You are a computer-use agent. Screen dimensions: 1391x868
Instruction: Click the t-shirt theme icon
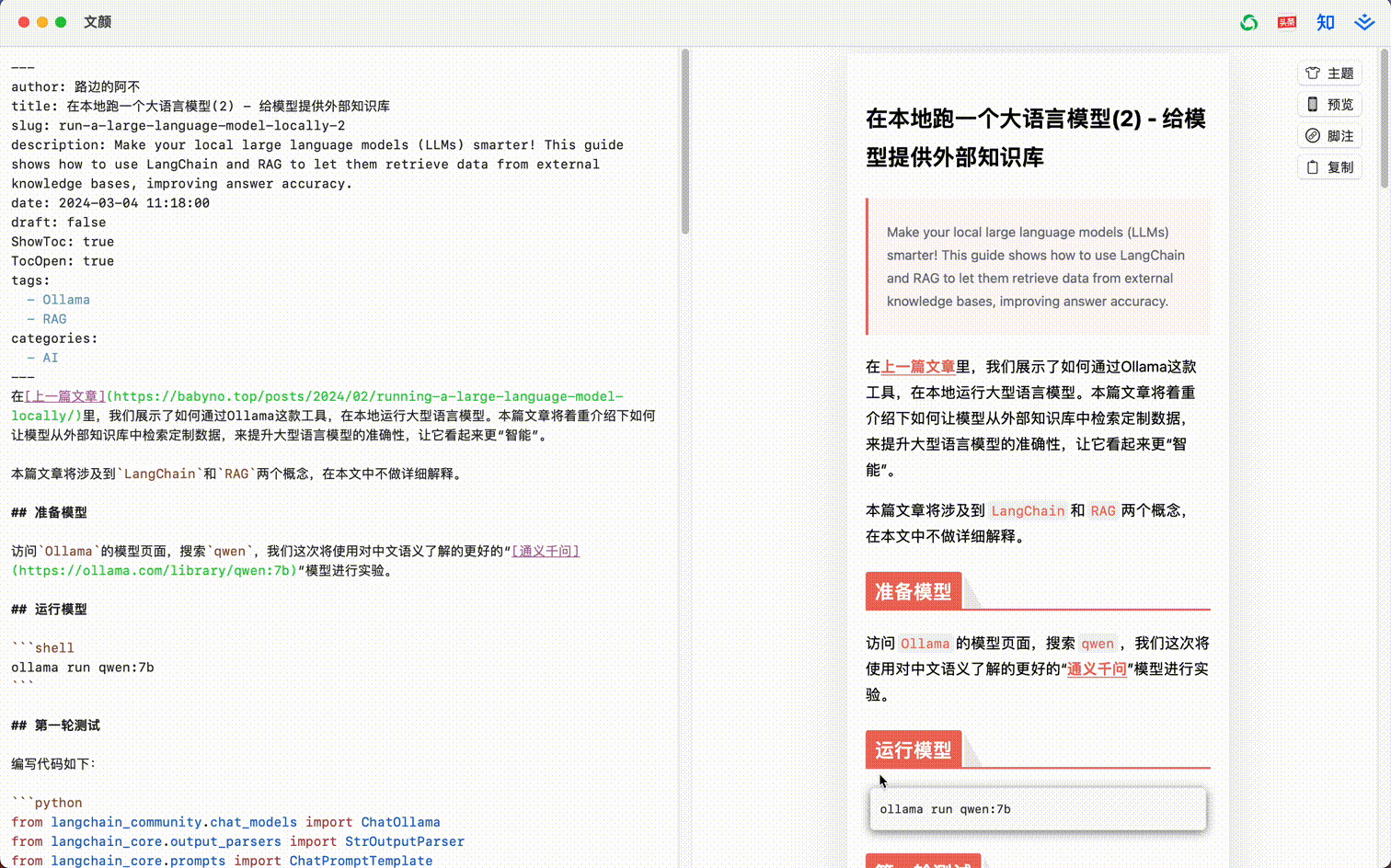[x=1313, y=74]
